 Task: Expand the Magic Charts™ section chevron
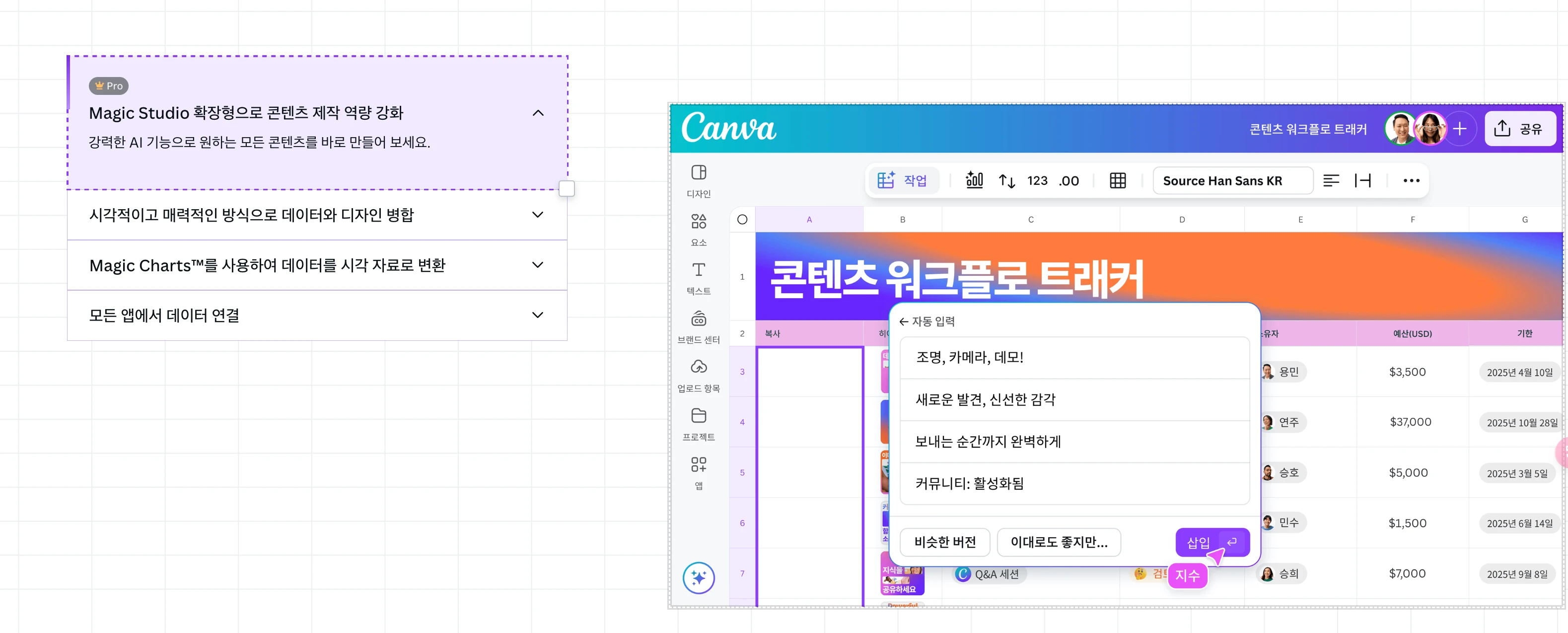tap(537, 265)
